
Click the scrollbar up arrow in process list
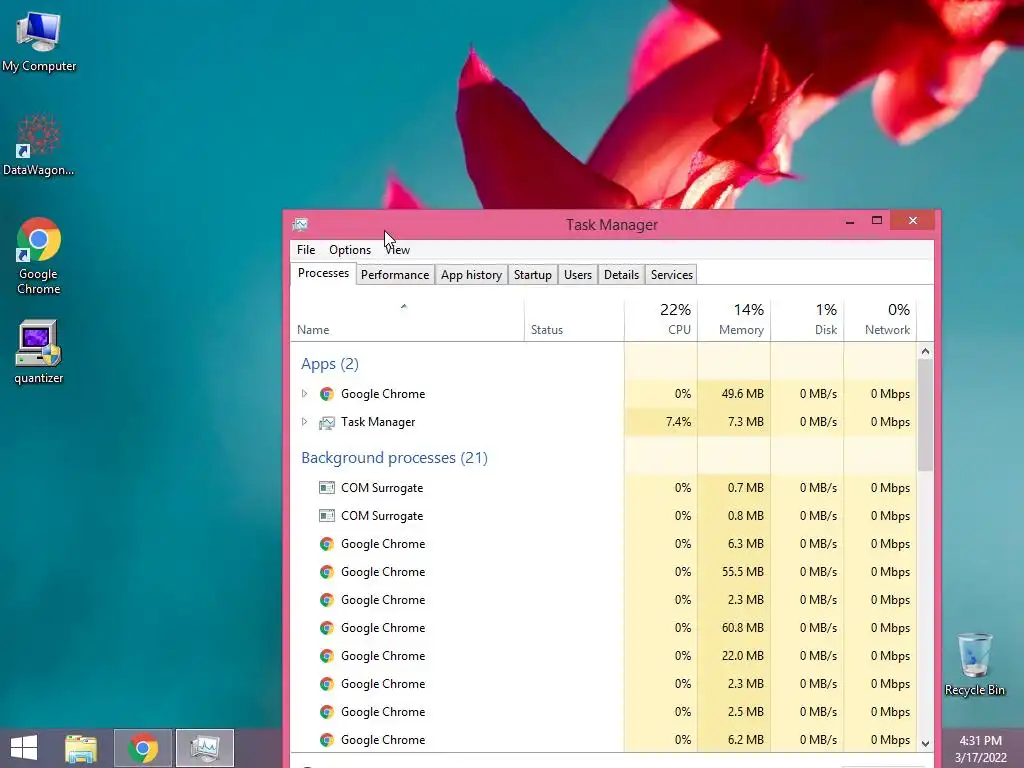pos(925,351)
